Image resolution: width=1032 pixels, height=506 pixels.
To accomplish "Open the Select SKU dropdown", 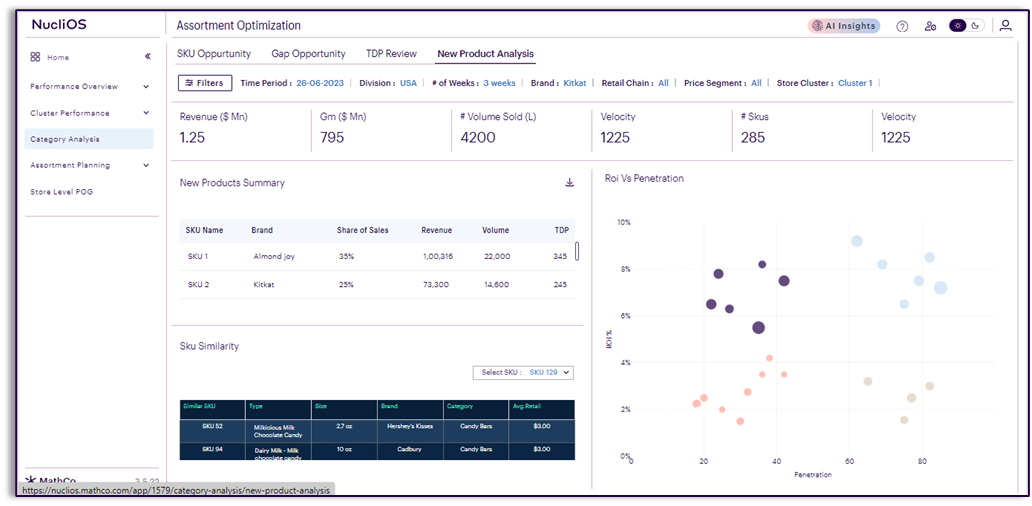I will (x=525, y=373).
